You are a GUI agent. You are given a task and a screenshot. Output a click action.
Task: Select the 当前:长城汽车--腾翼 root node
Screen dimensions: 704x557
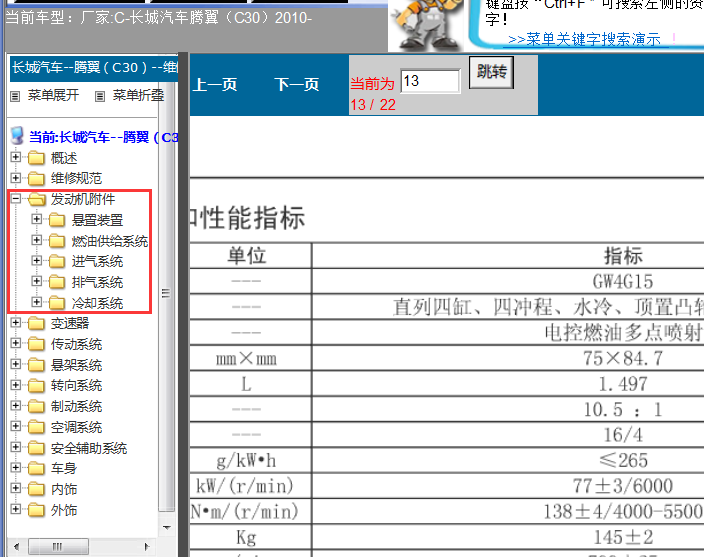click(103, 137)
